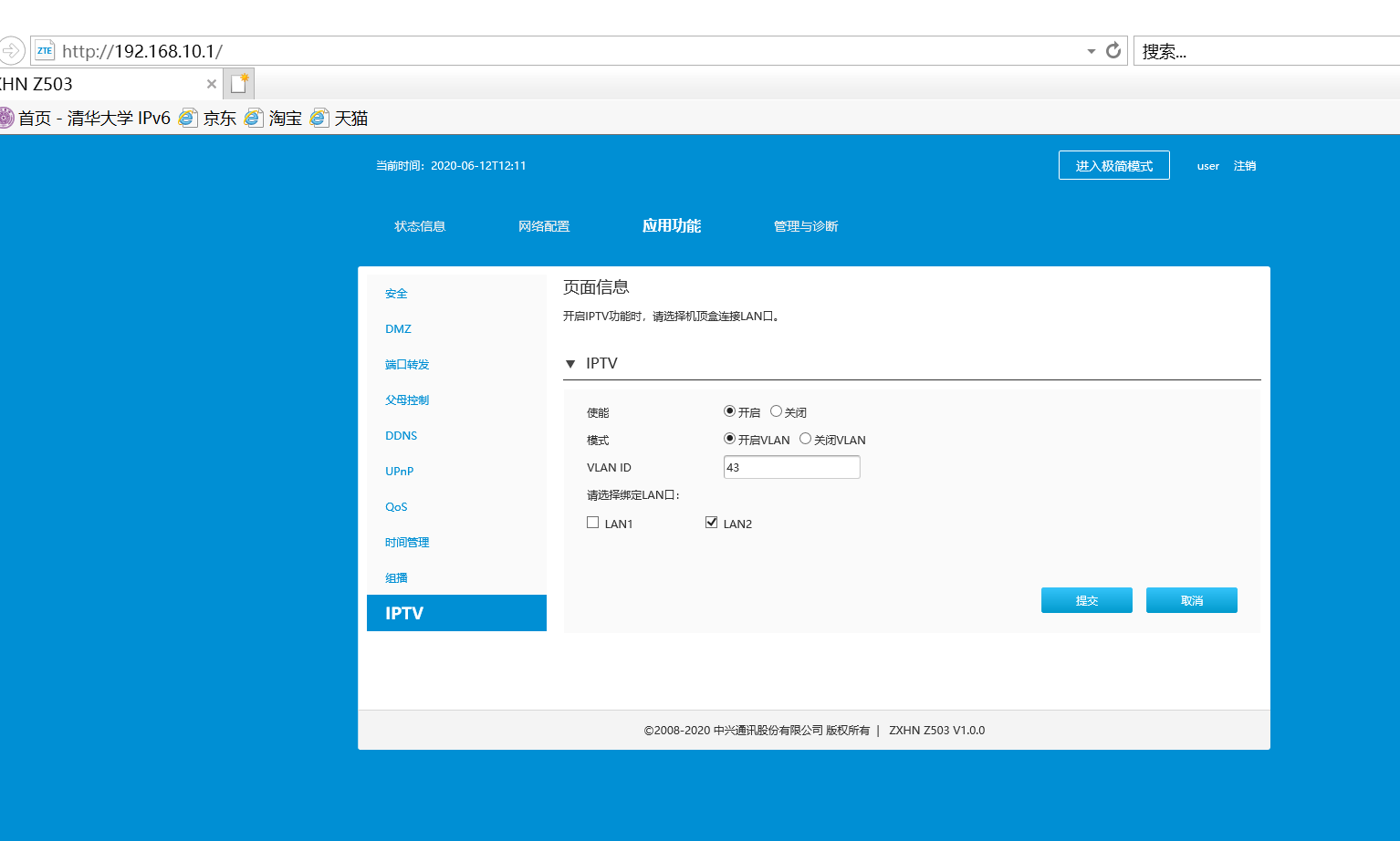Select the 应用功能 tab
This screenshot has height=841, width=1400.
coord(672,225)
